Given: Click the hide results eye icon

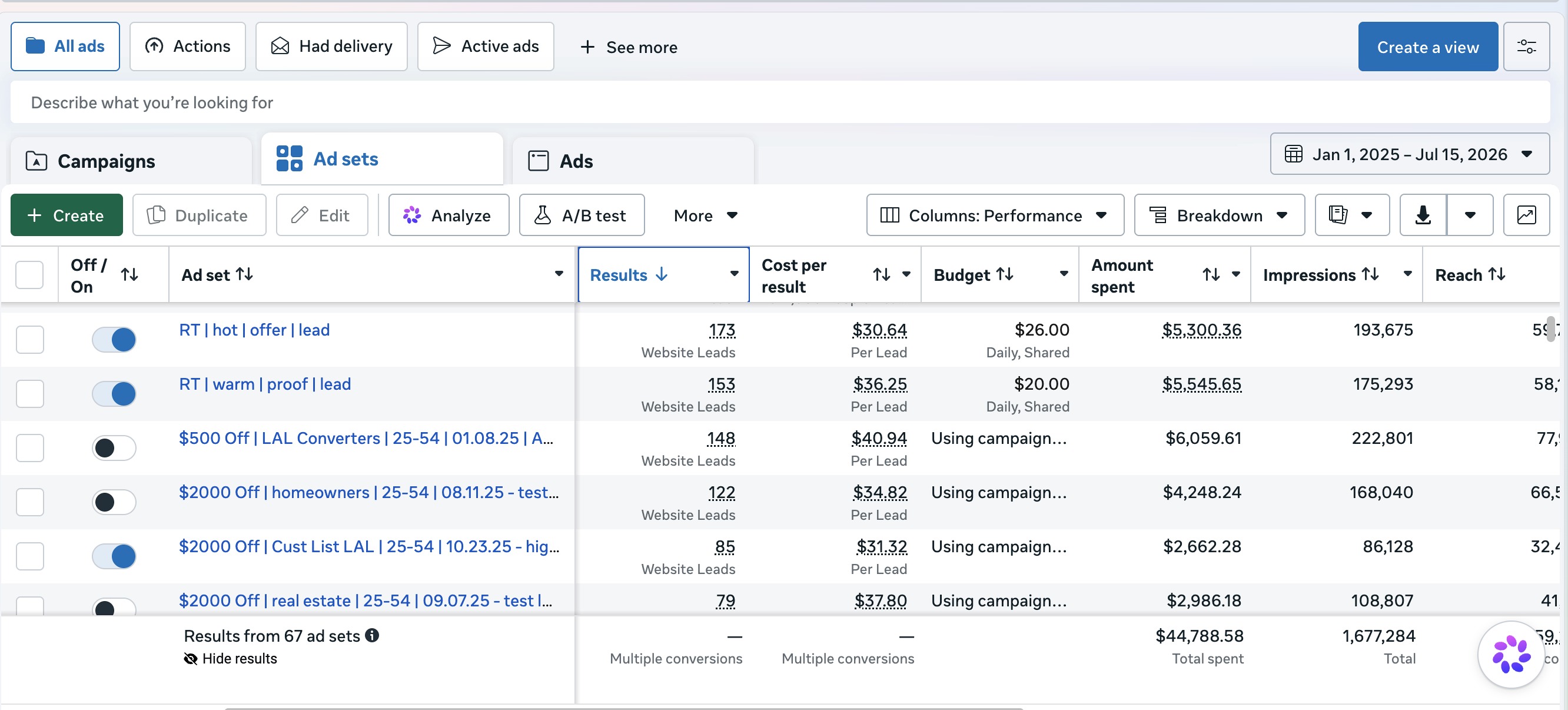Looking at the screenshot, I should click(191, 658).
